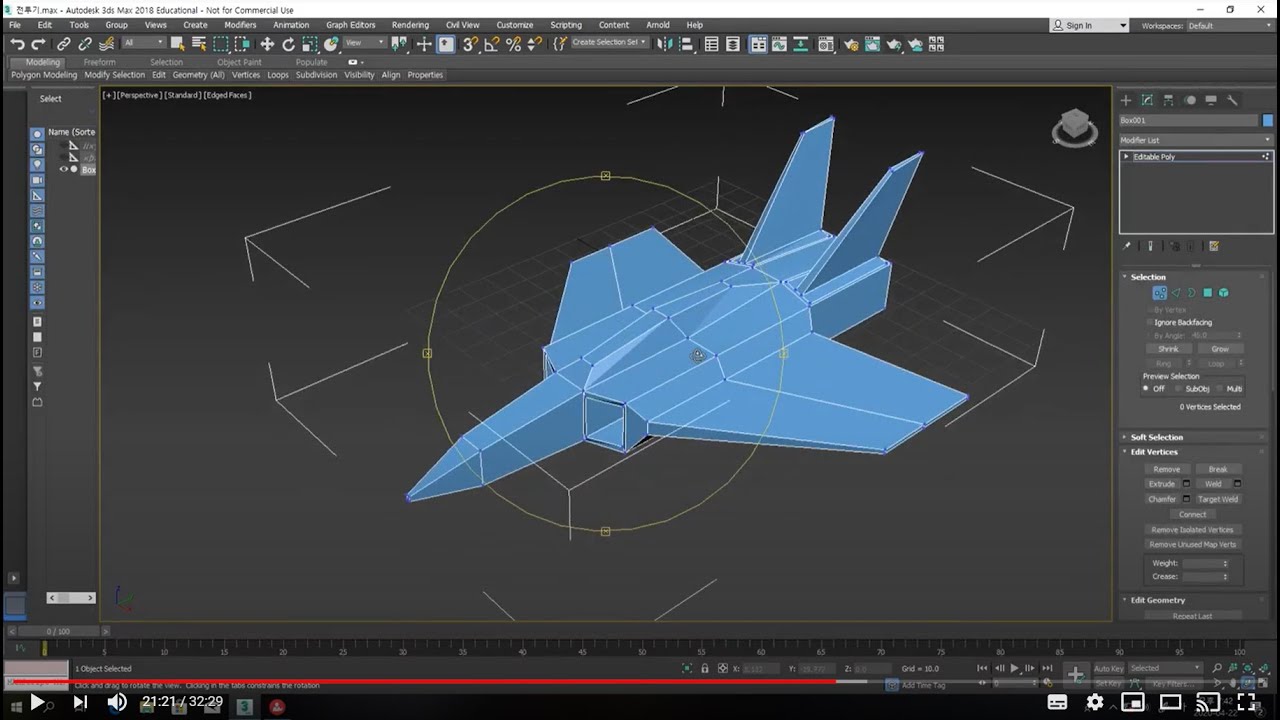This screenshot has height=720, width=1280.
Task: Click the Grow selection button
Action: click(1220, 349)
